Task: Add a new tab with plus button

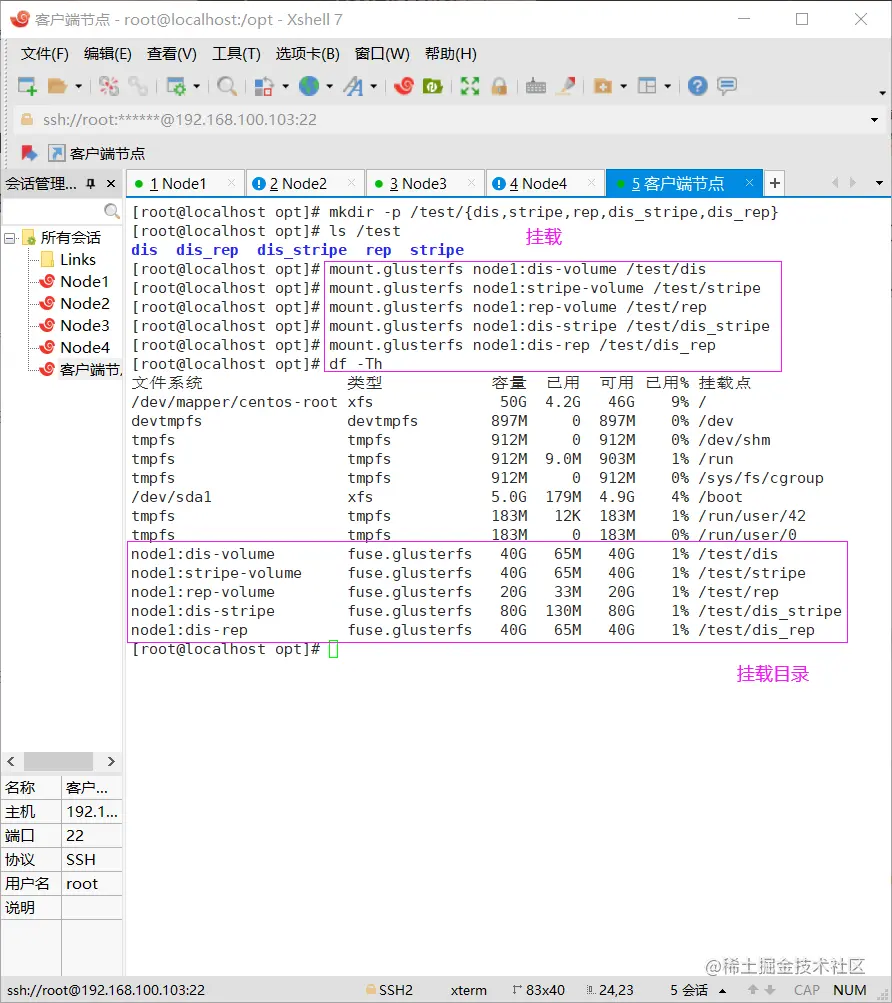Action: click(x=774, y=184)
